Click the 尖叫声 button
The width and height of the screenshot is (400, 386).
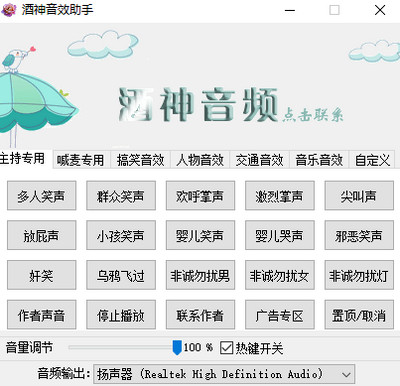coord(359,196)
